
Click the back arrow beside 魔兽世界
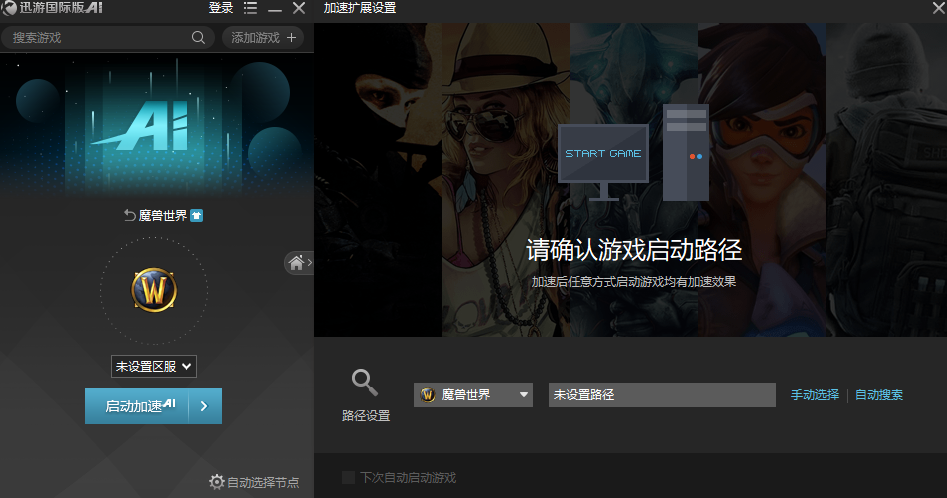(x=129, y=215)
